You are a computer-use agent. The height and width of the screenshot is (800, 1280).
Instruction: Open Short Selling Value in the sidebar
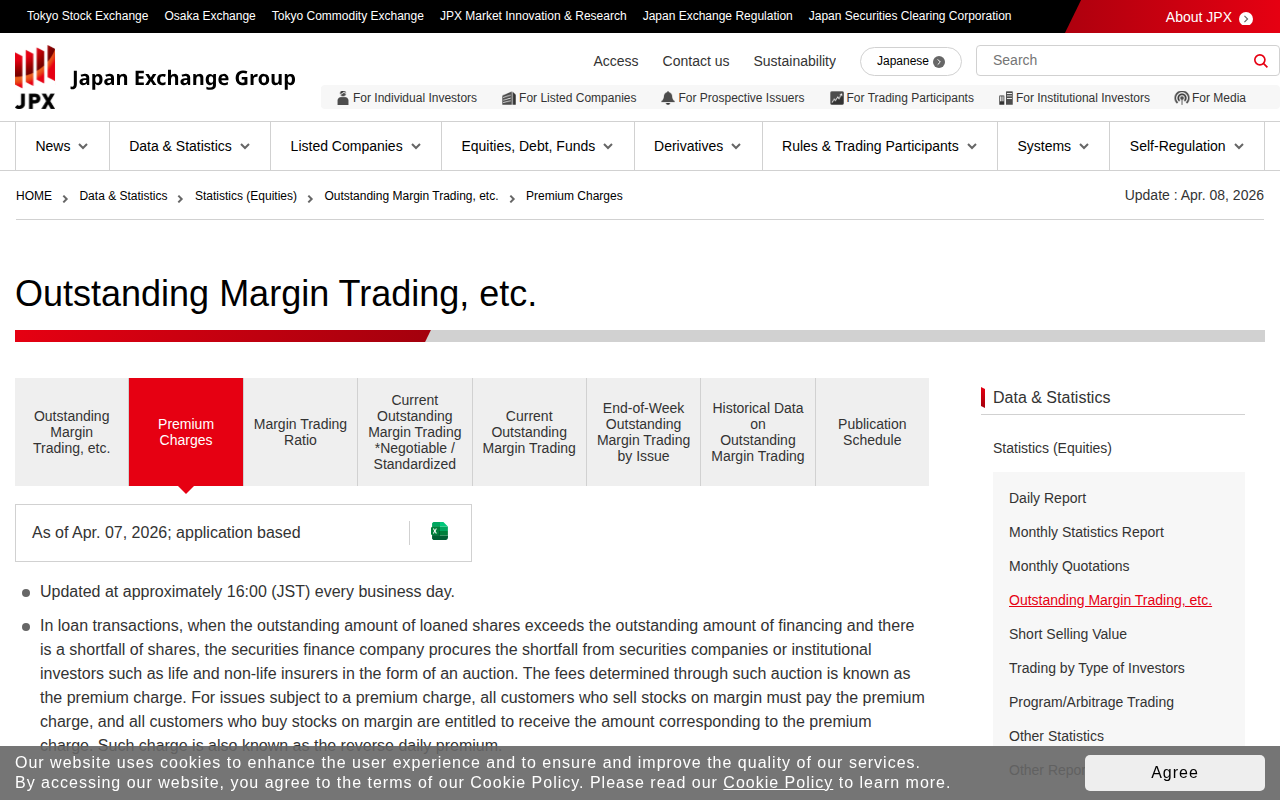[x=1068, y=634]
